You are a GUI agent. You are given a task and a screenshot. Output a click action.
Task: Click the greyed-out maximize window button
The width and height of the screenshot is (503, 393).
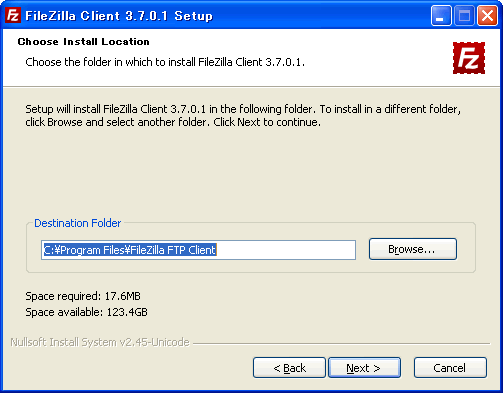click(464, 15)
